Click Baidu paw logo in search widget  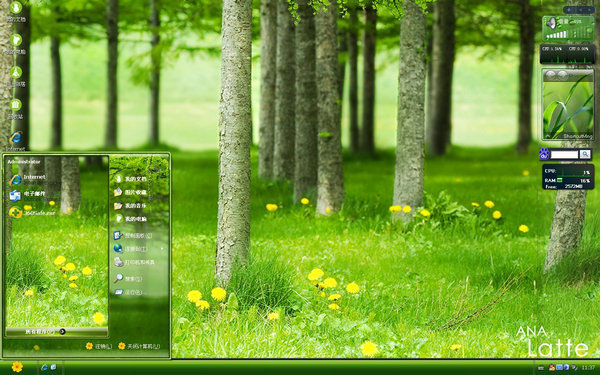point(544,154)
